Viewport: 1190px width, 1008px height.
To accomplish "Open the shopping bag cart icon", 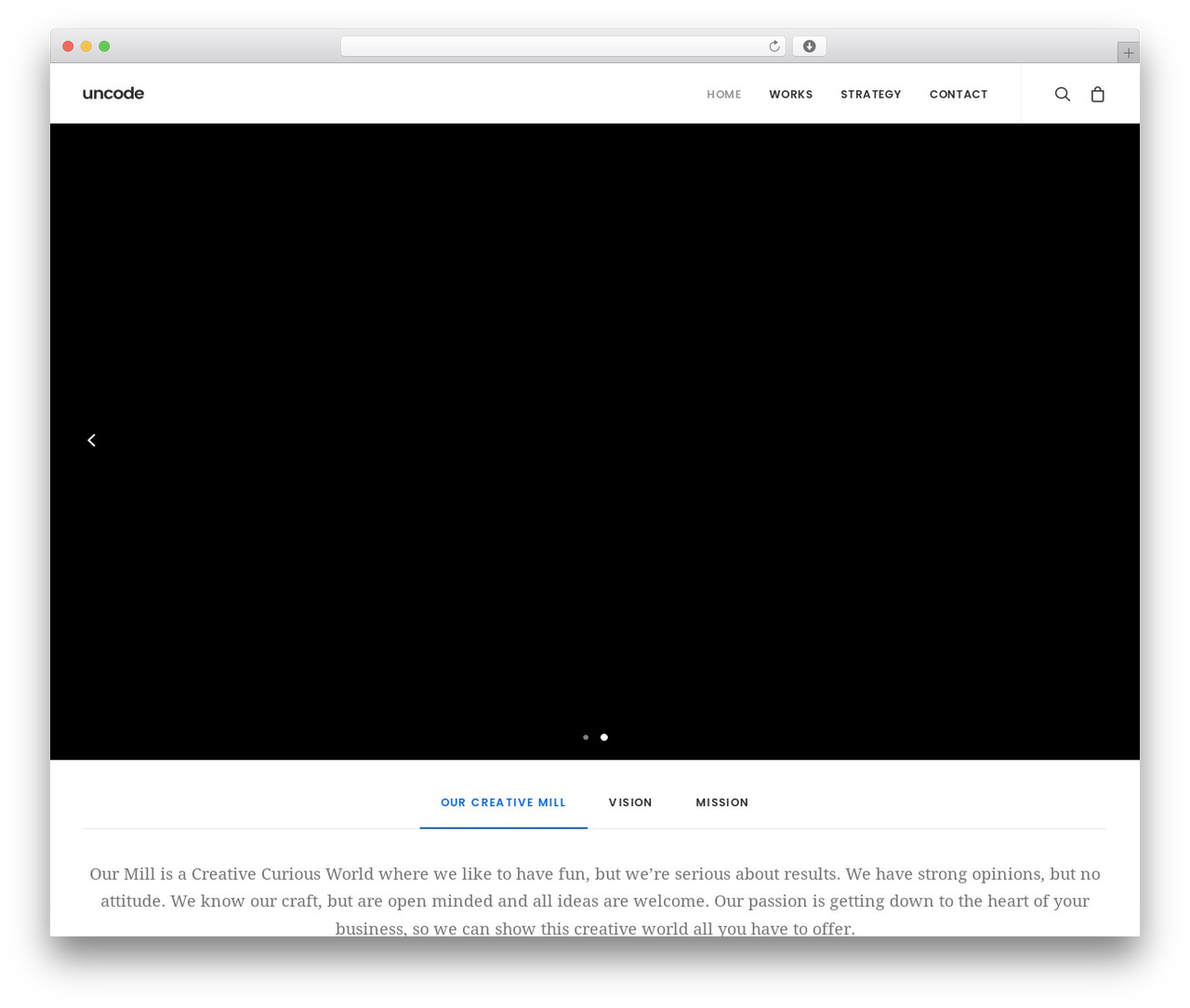I will pyautogui.click(x=1098, y=94).
